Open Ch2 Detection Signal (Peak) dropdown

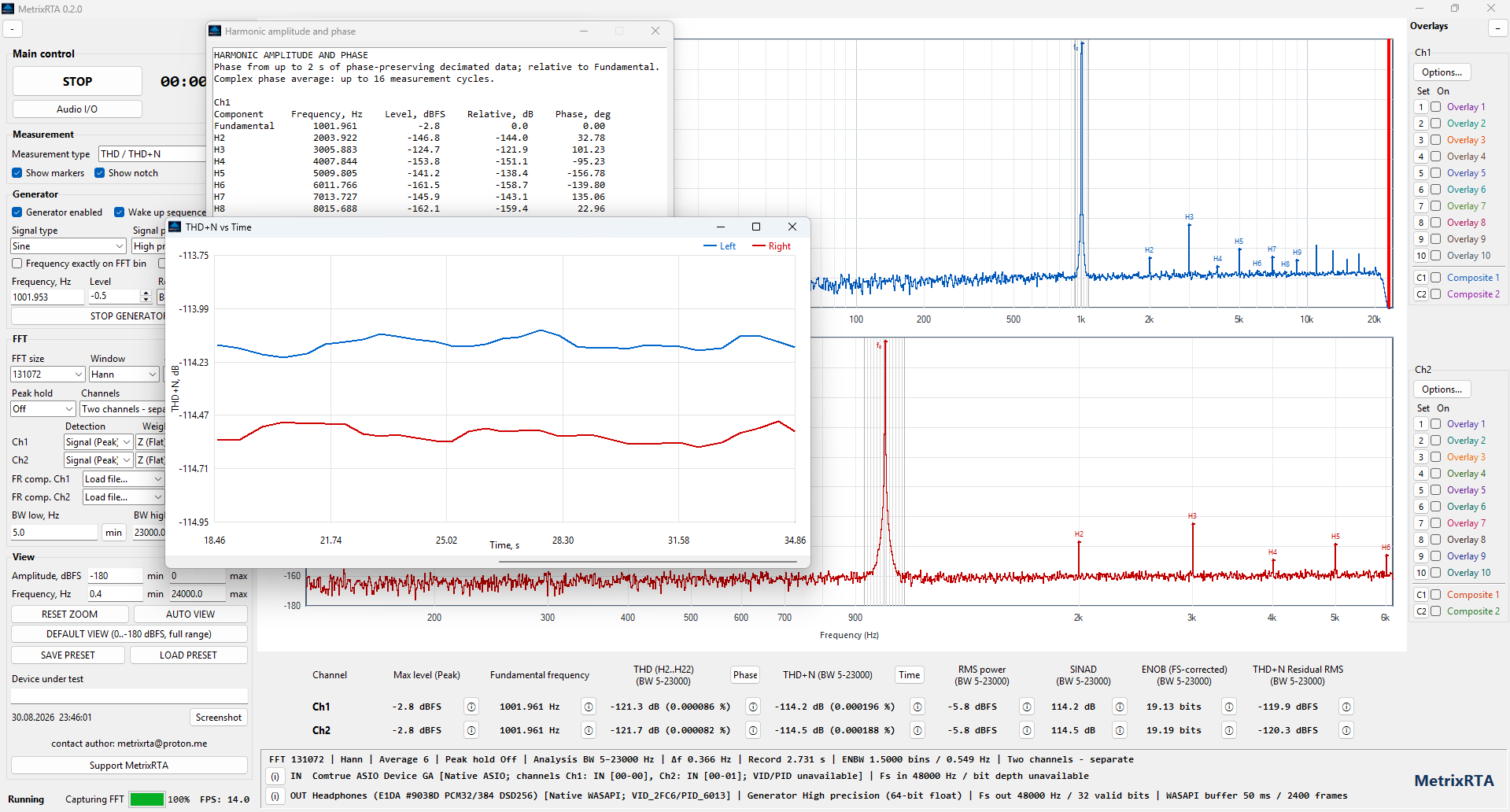[98, 460]
